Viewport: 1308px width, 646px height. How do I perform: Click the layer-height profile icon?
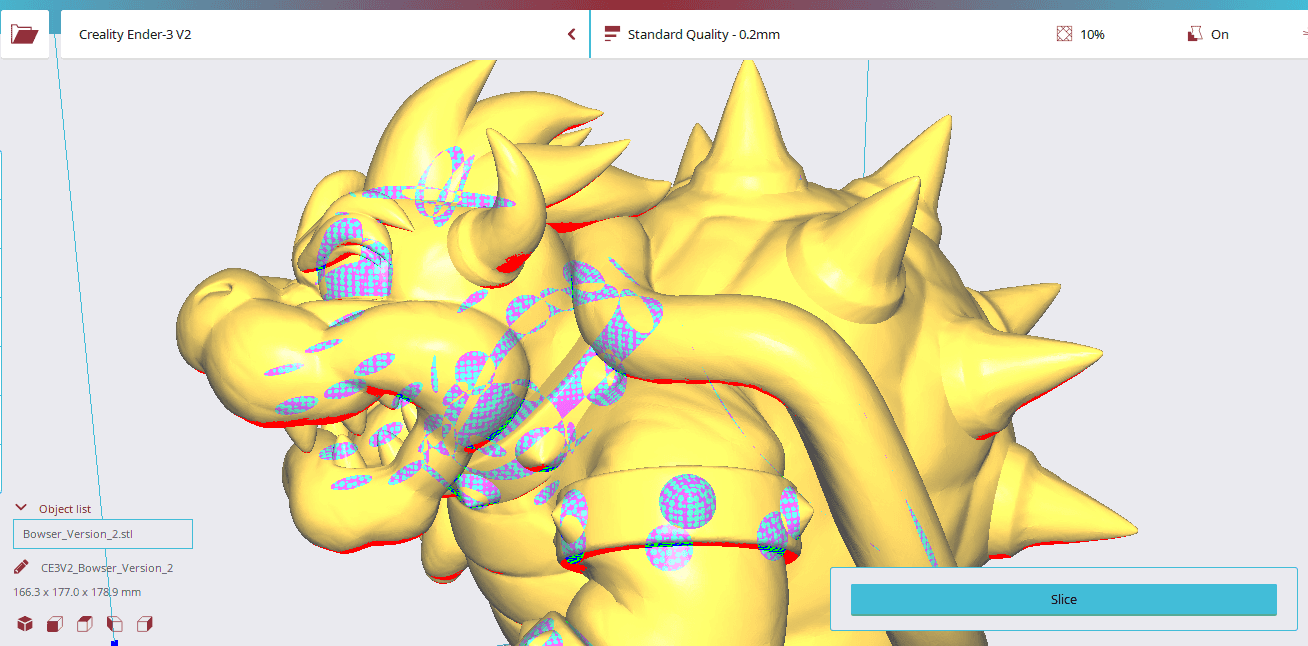612,34
